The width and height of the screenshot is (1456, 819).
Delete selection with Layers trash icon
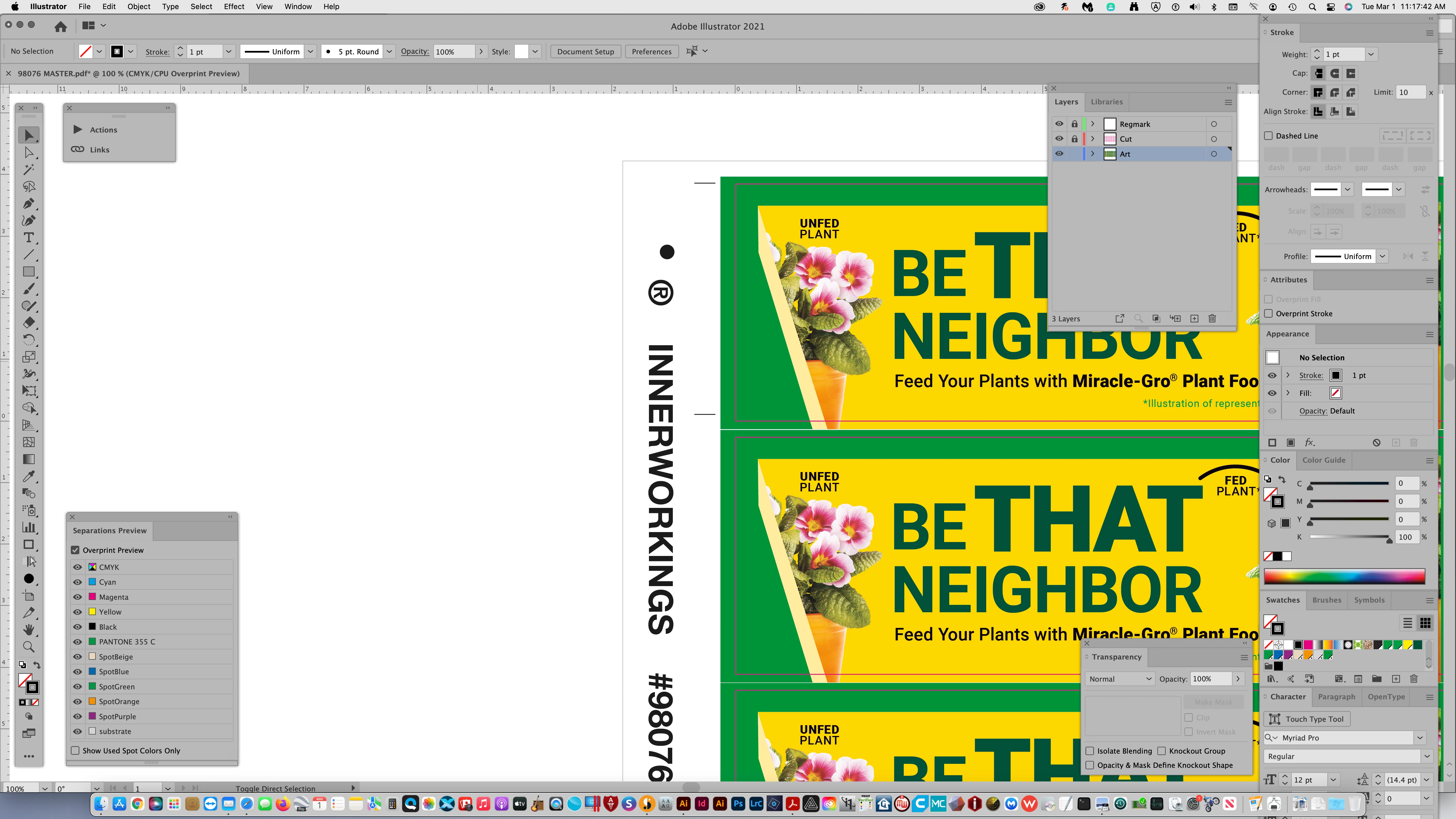(x=1212, y=319)
